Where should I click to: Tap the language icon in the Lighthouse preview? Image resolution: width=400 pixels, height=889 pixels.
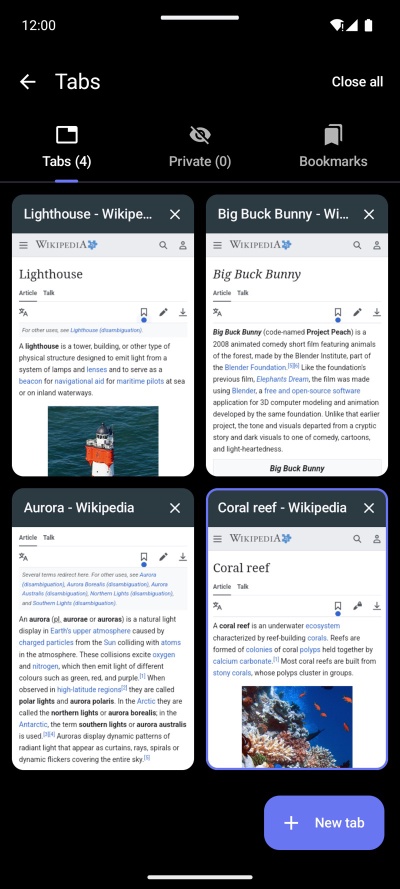click(23, 312)
